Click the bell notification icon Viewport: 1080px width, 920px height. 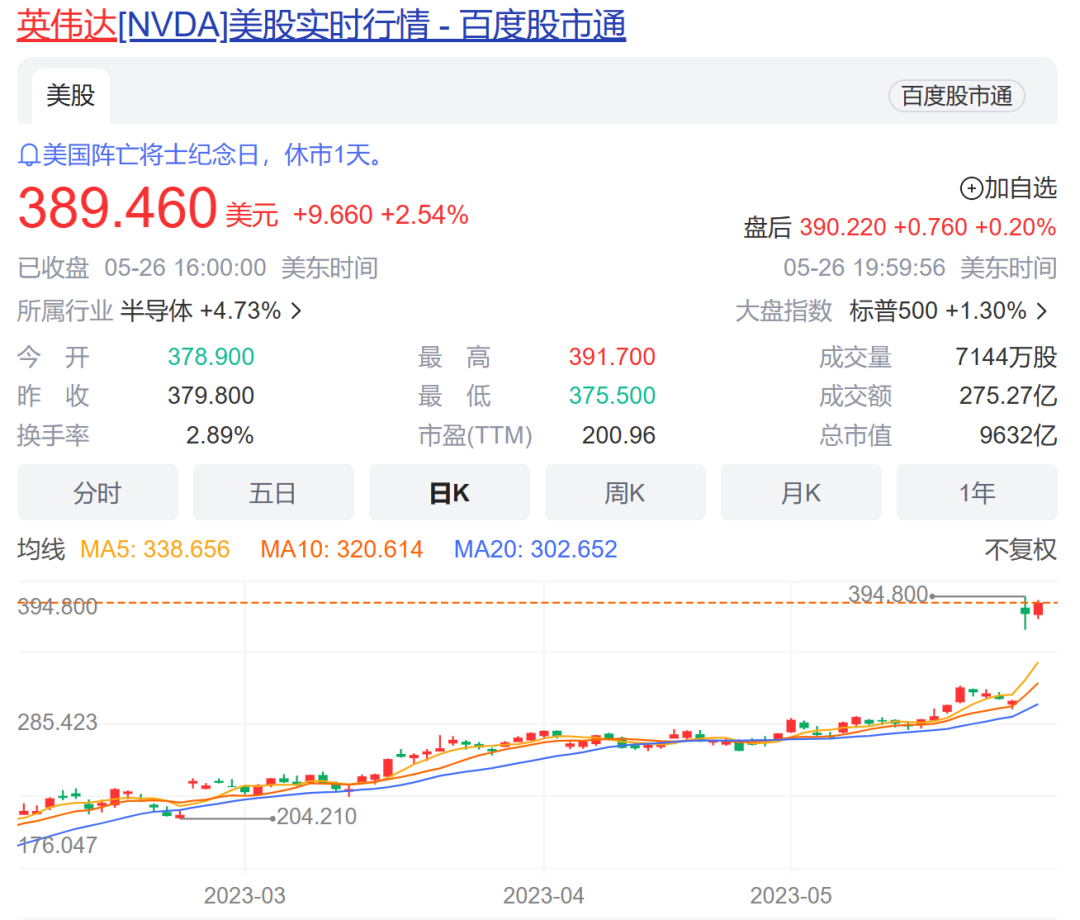28,156
